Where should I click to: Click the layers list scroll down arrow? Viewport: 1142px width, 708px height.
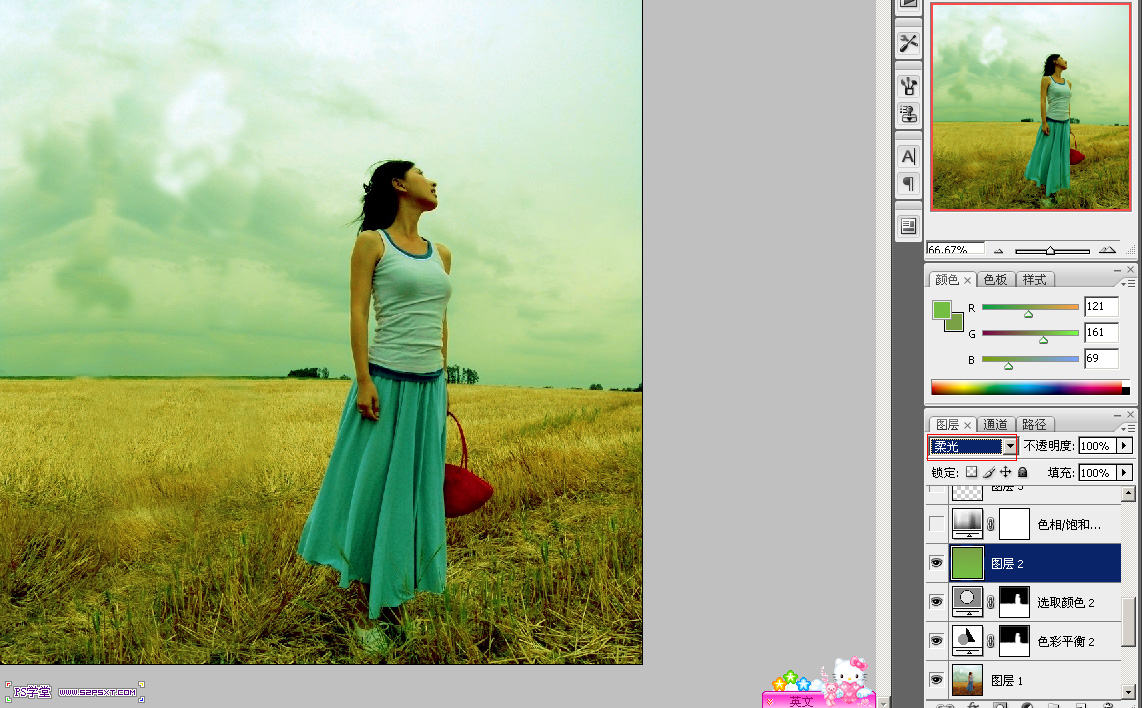[x=1128, y=691]
